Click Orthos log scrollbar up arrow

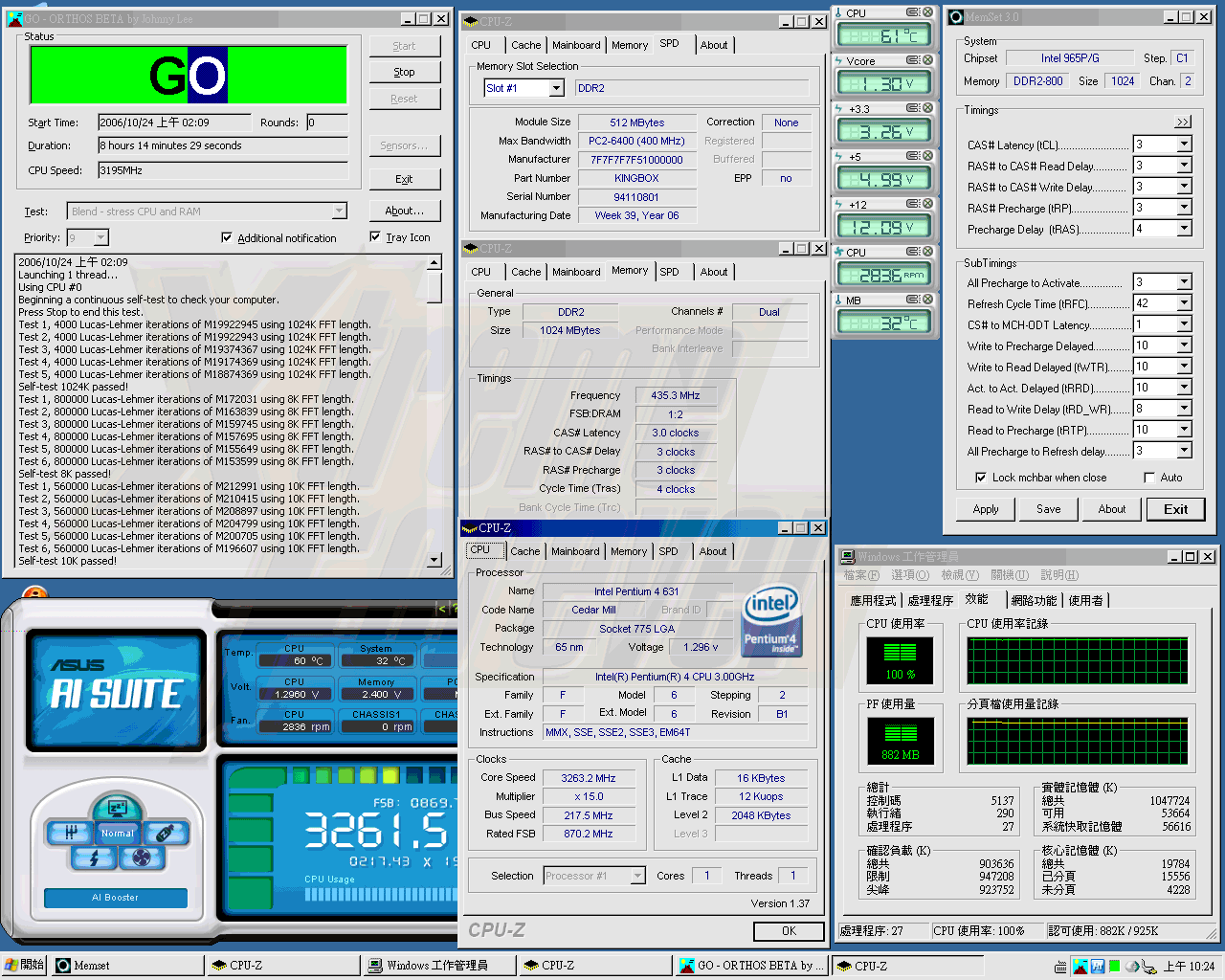click(434, 262)
